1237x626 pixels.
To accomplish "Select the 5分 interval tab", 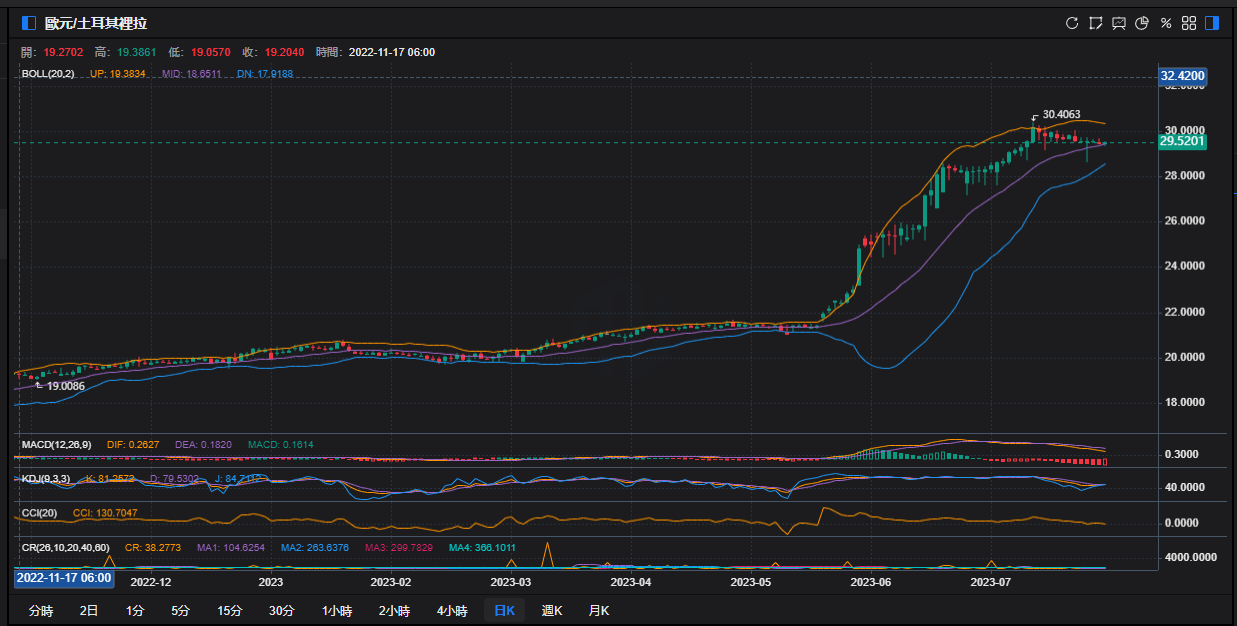I will 180,610.
